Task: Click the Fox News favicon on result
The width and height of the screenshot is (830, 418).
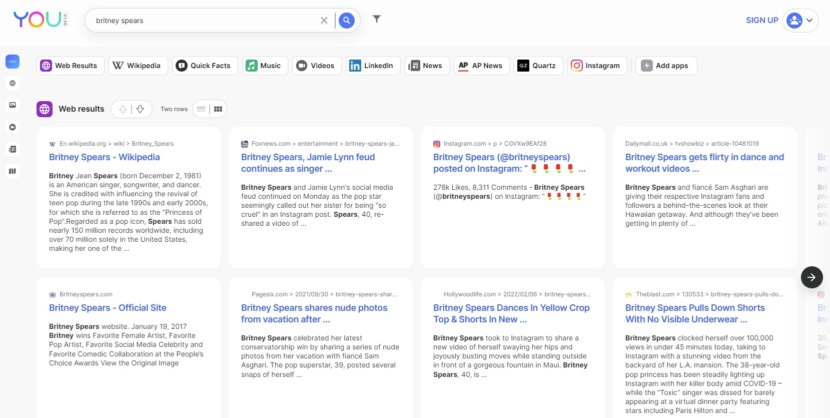Action: 245,144
